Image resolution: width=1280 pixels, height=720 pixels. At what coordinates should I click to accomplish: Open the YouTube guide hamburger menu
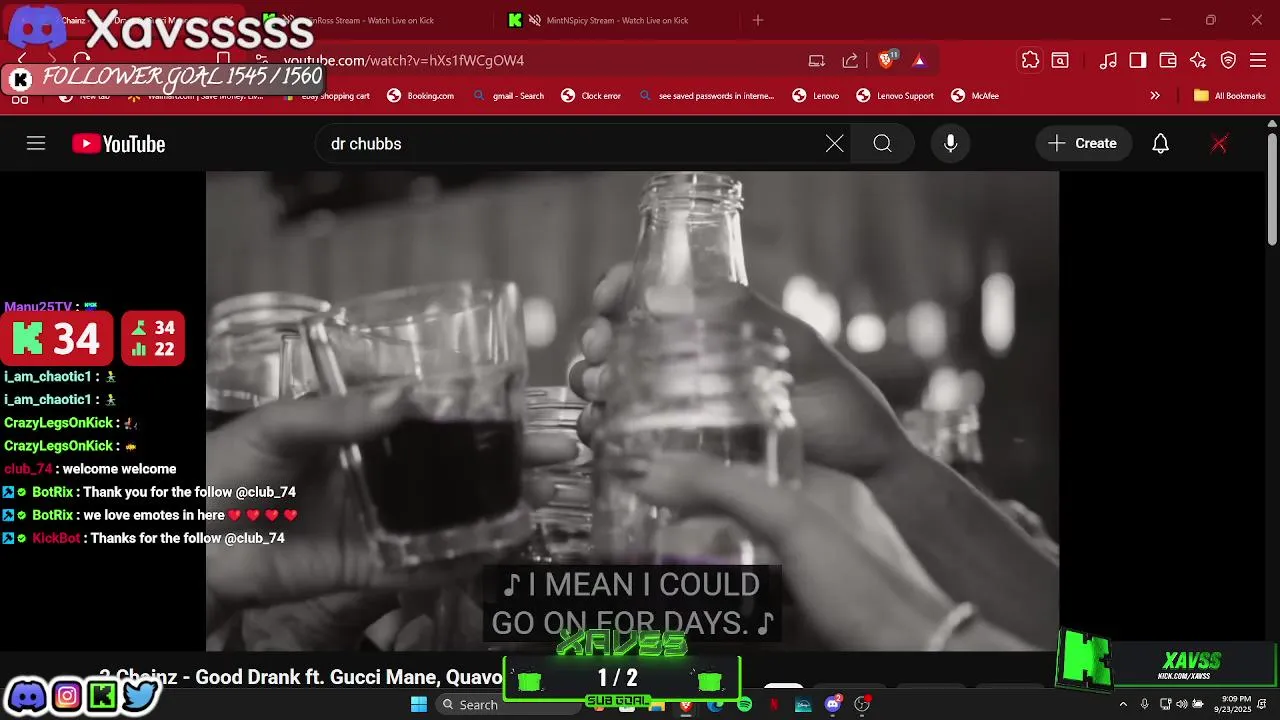(36, 144)
